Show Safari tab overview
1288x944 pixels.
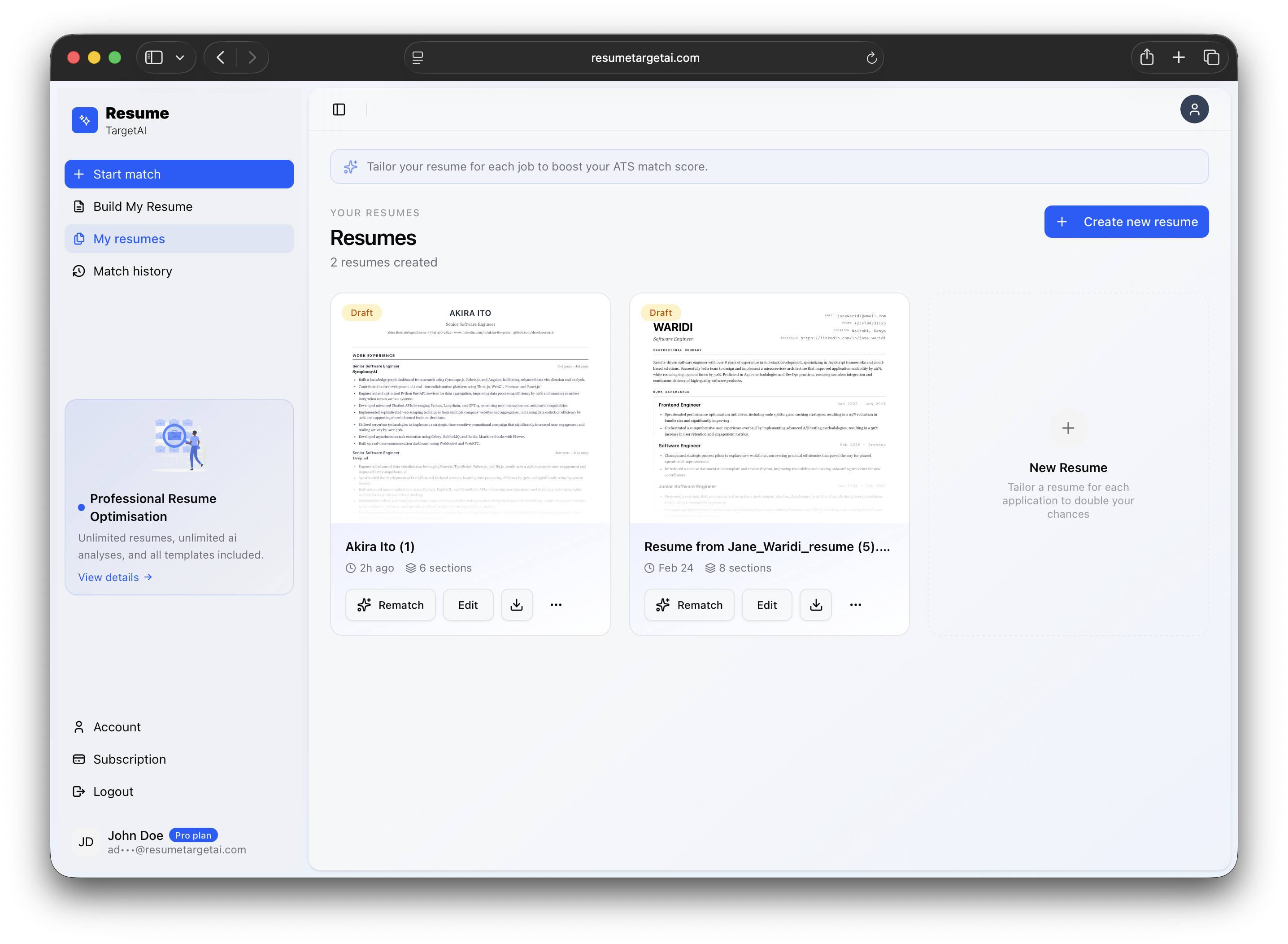(1211, 58)
